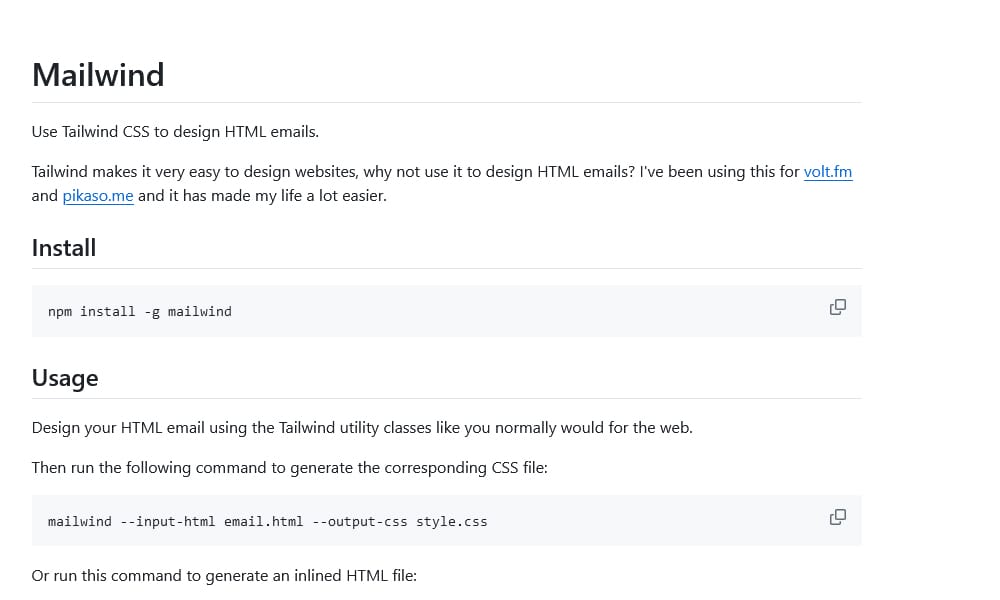Click the Mailwind page title

pyautogui.click(x=97, y=74)
